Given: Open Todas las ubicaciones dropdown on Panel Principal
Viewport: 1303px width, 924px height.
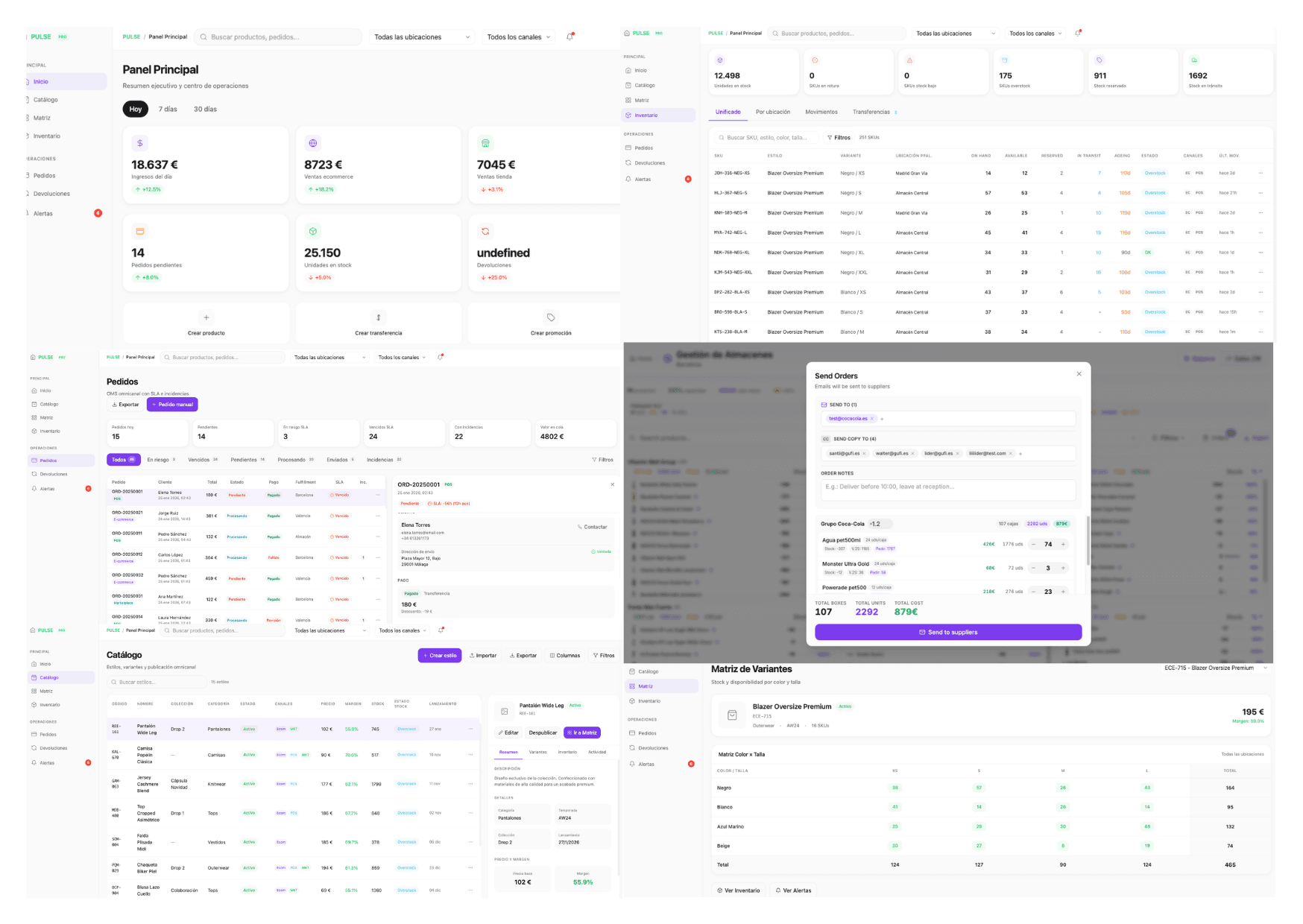Looking at the screenshot, I should 422,37.
